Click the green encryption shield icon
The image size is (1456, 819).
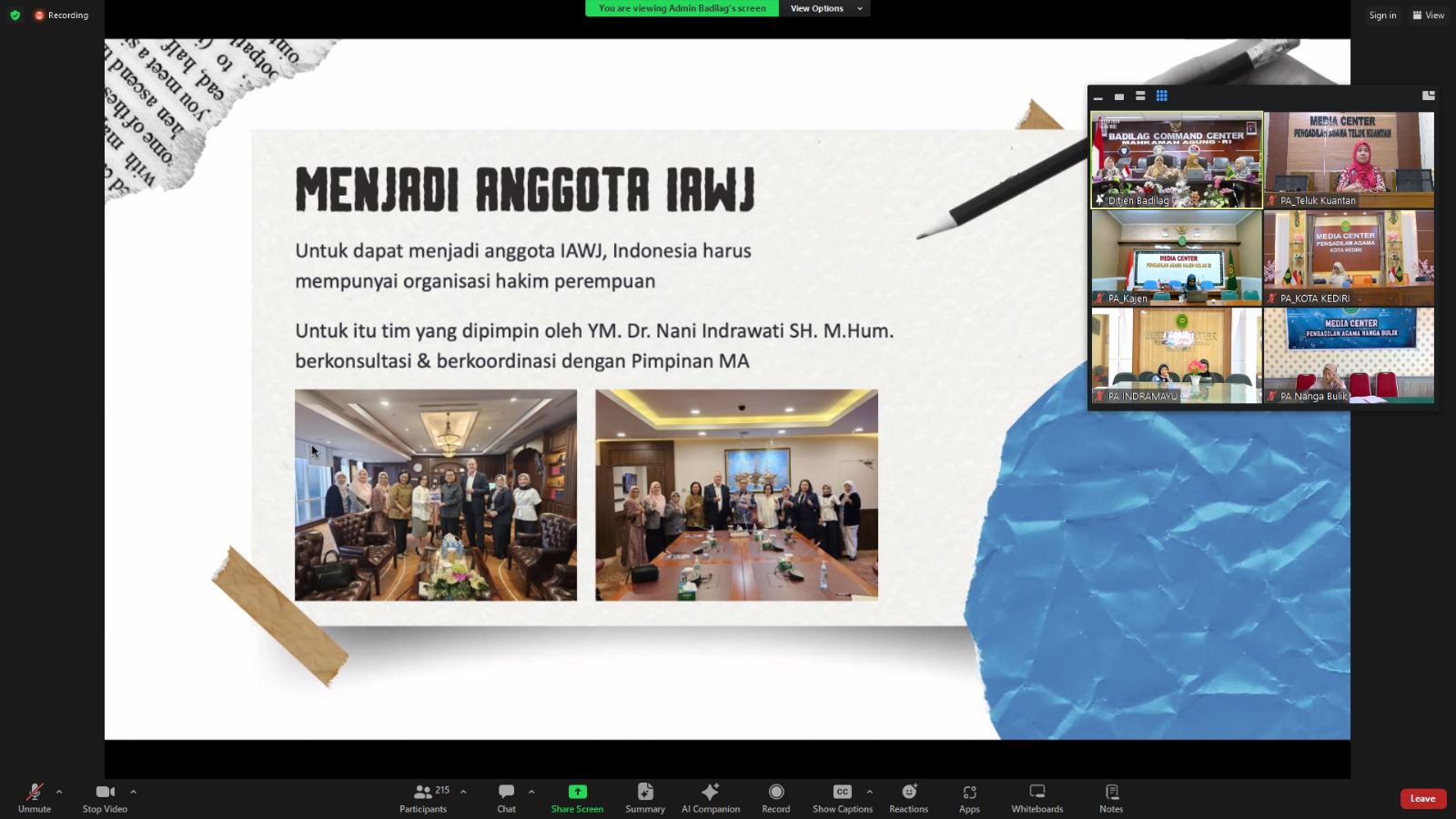[x=15, y=15]
